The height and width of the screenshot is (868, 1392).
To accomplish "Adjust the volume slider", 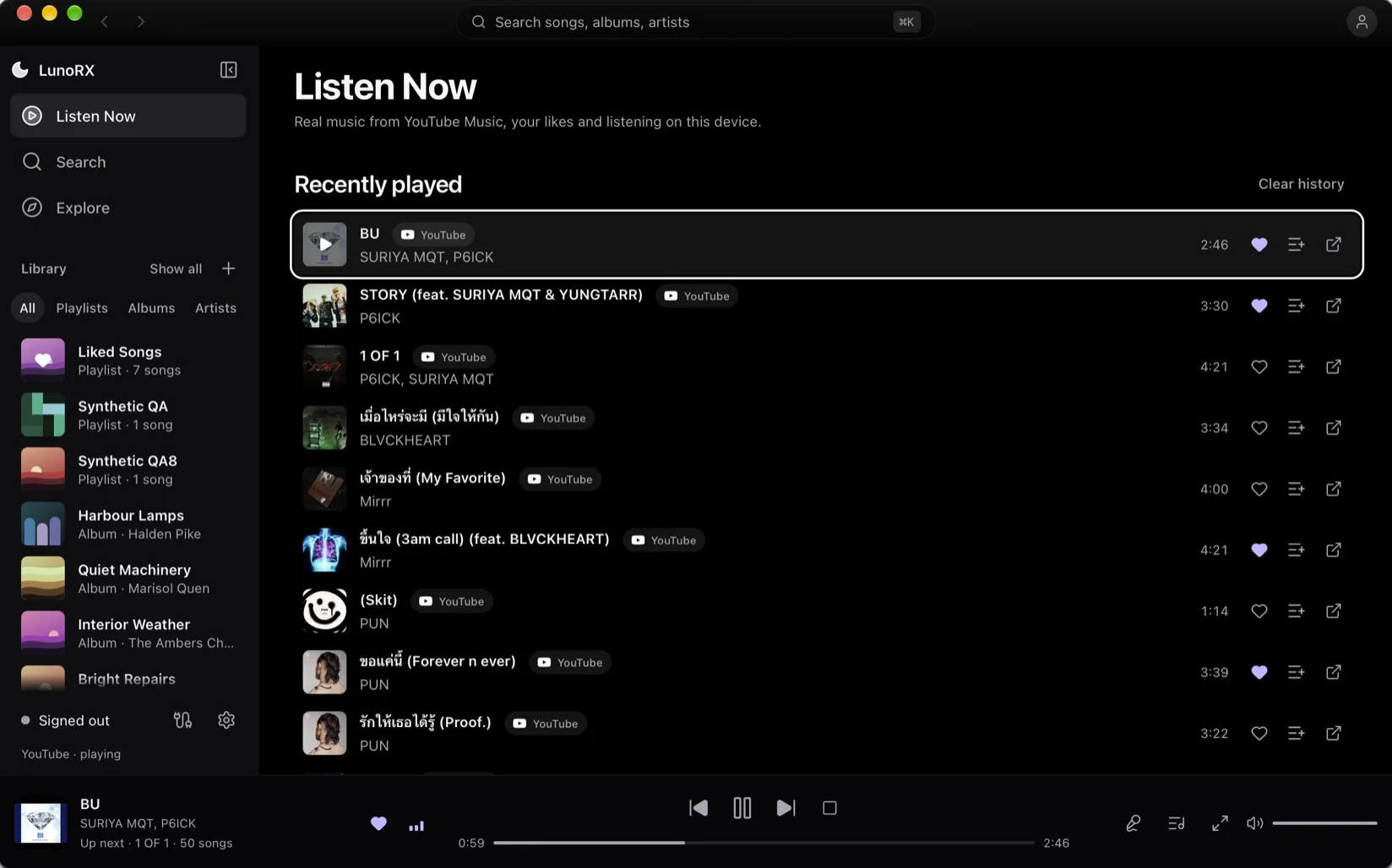I will point(1324,823).
